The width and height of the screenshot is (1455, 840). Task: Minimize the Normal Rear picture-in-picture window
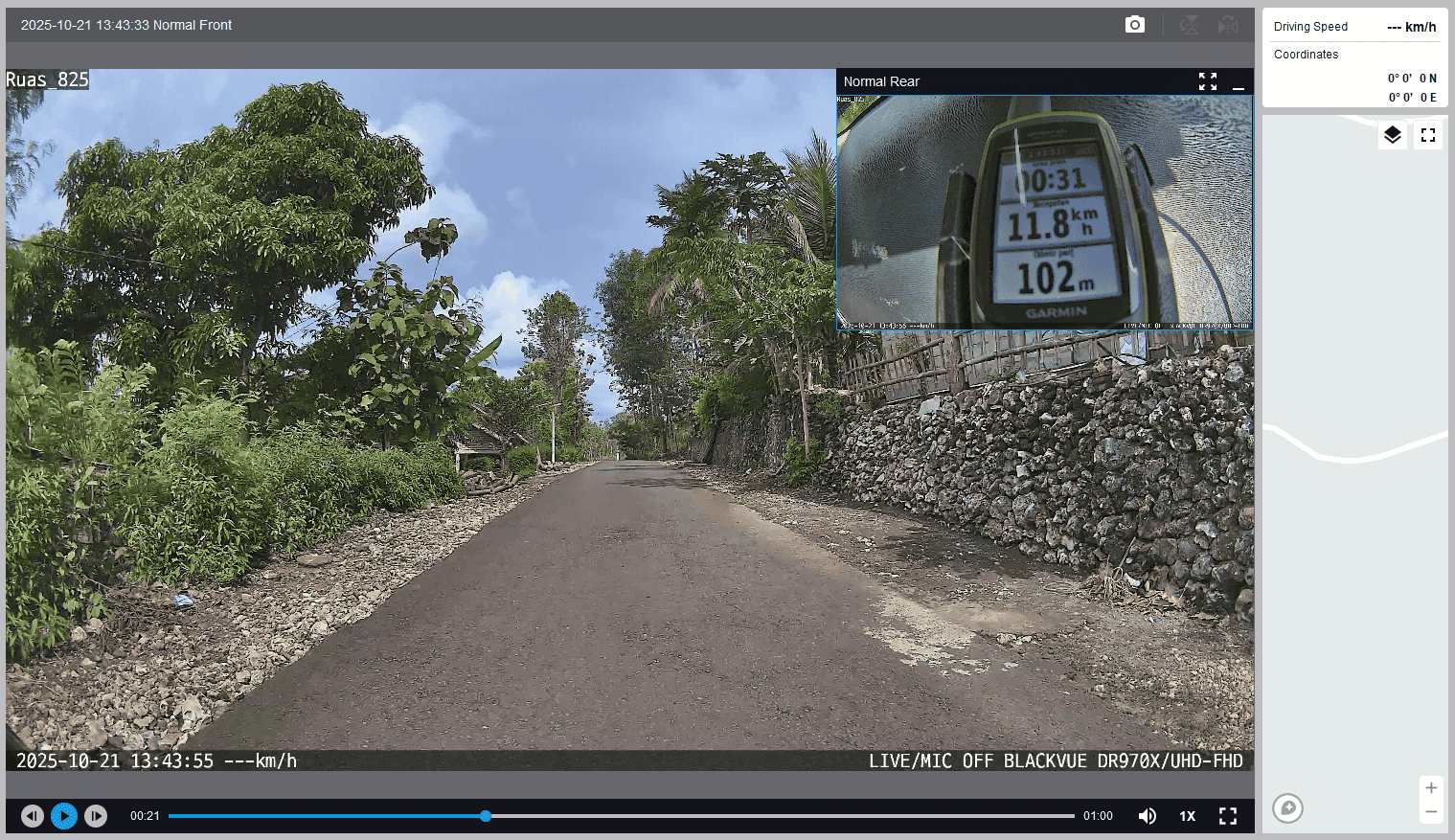click(x=1238, y=83)
